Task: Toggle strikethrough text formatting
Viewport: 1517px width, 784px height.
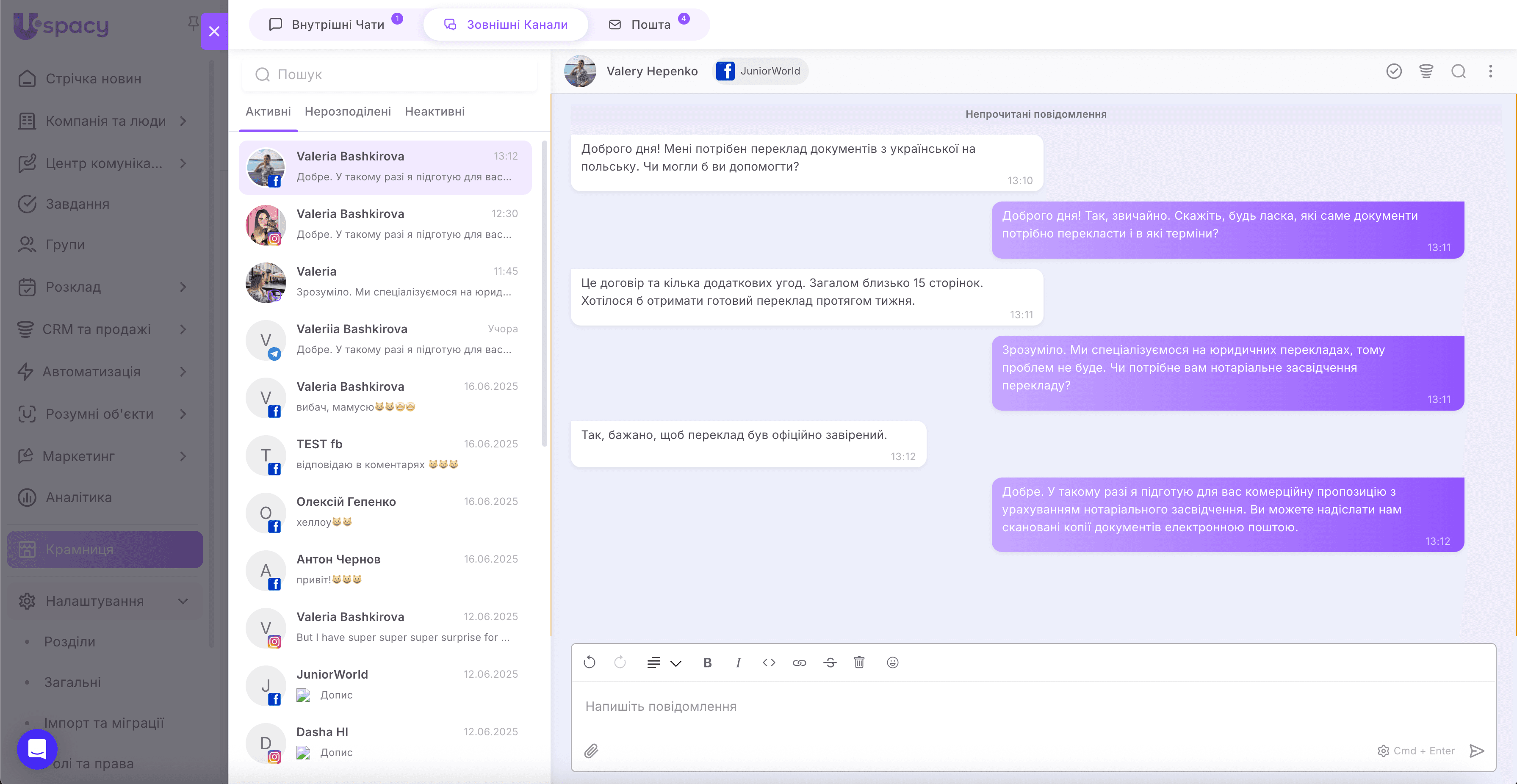Action: [830, 663]
